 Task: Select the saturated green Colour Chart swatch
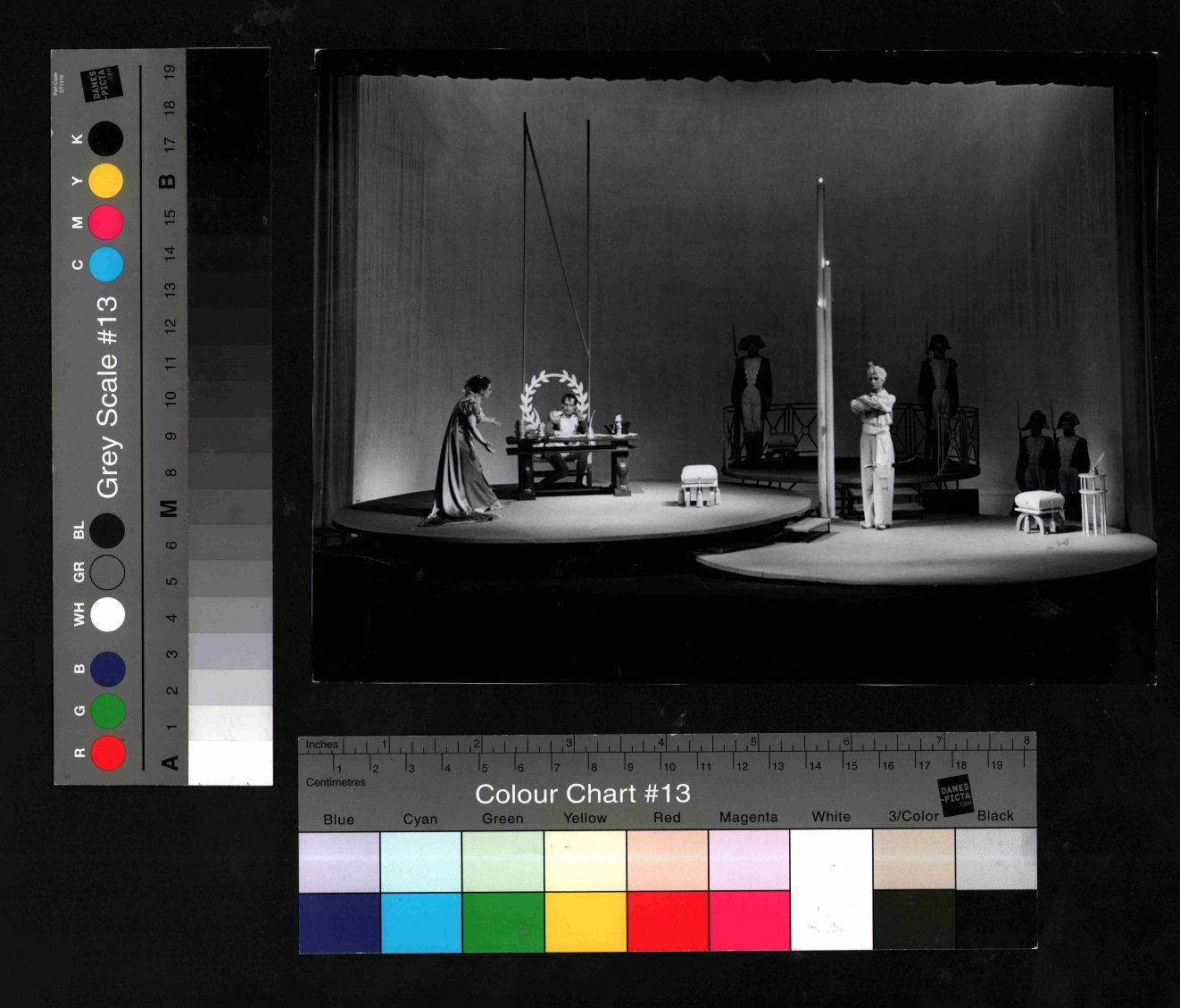(x=503, y=921)
